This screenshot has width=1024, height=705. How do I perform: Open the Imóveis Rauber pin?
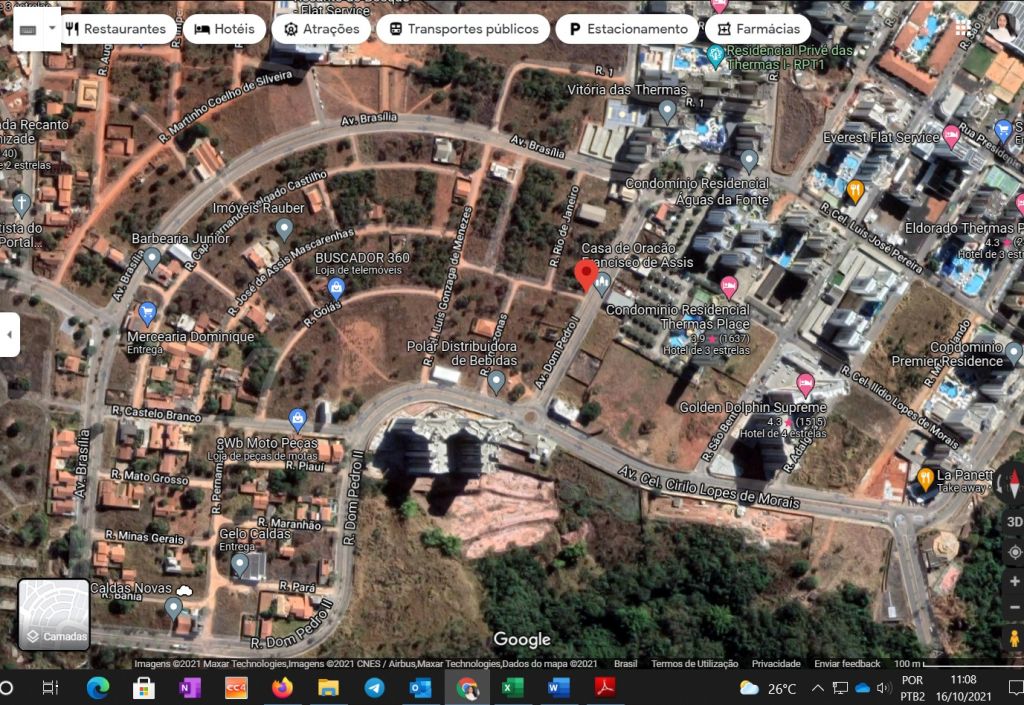(283, 229)
